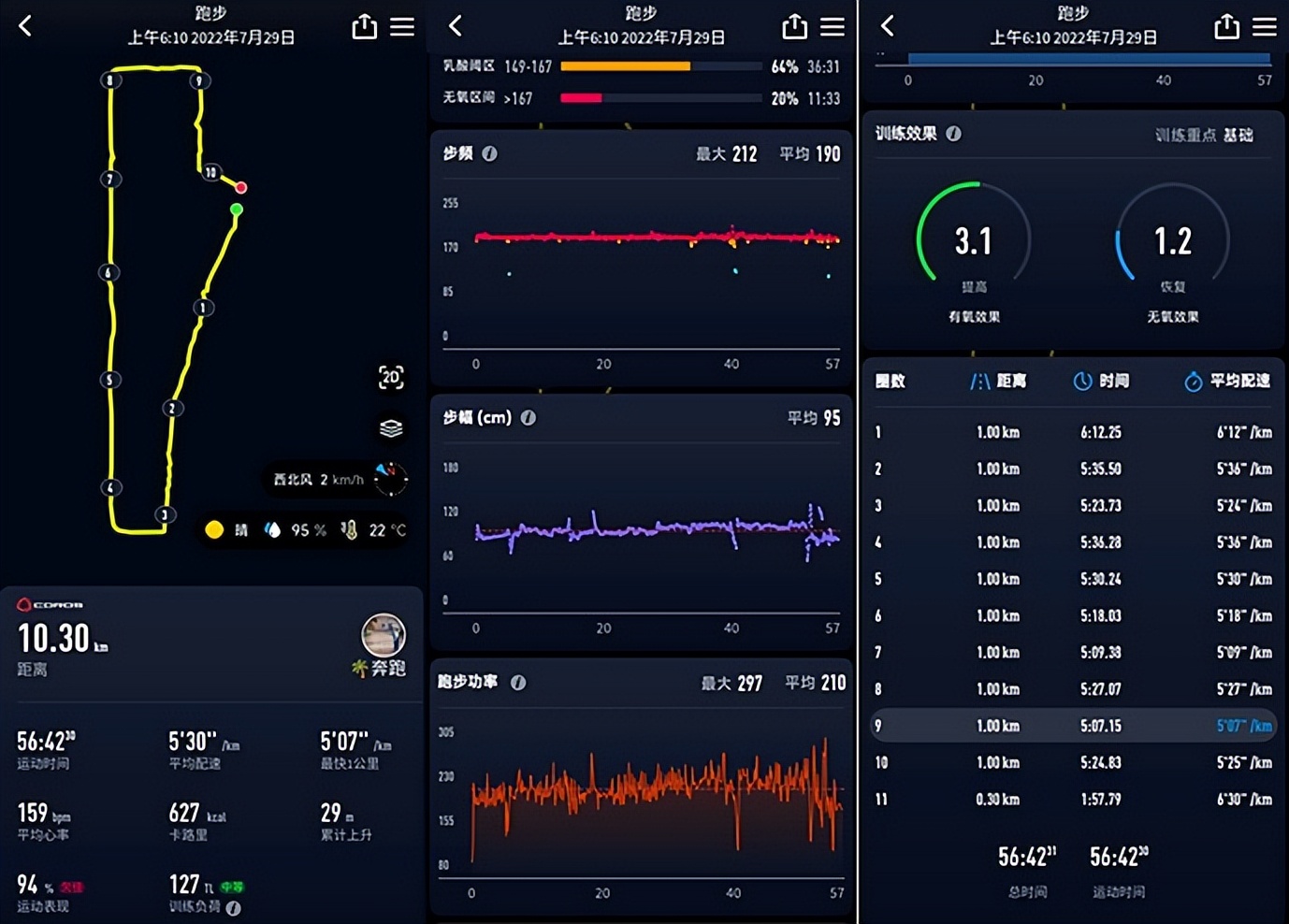Select kilometer marker 5 on the route
This screenshot has height=924, width=1289.
coord(109,380)
